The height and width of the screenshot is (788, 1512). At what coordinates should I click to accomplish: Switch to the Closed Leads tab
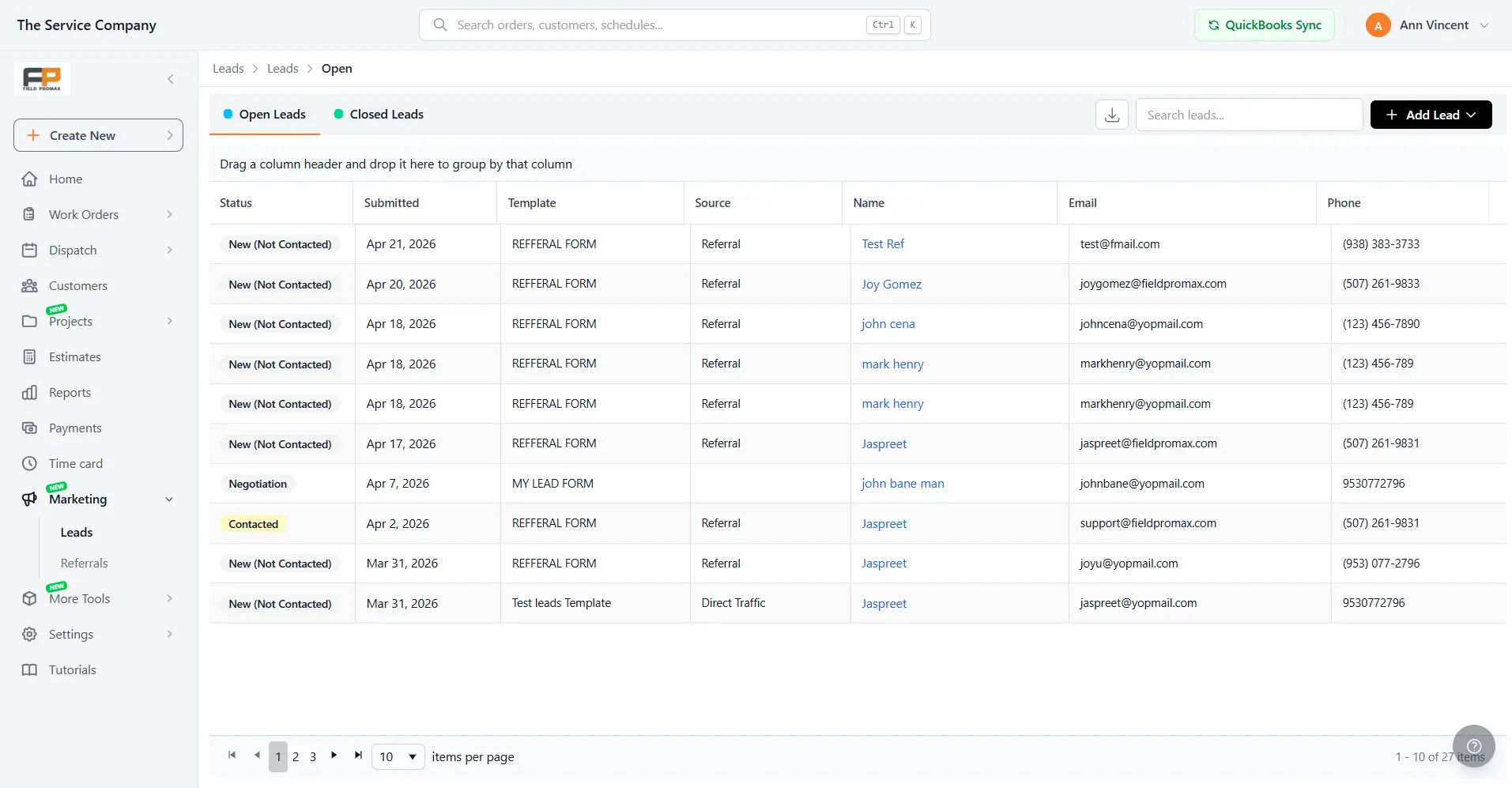click(x=379, y=115)
